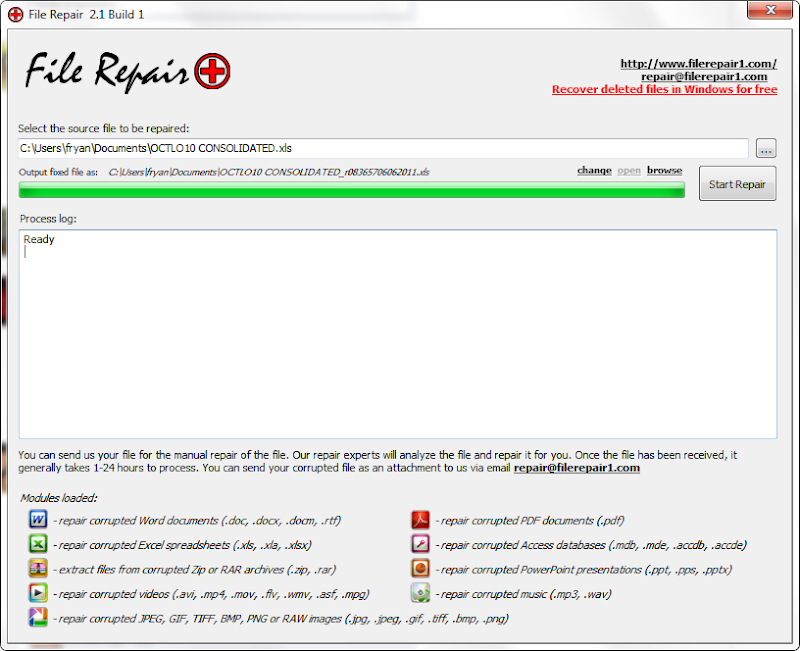Click inside the Process log text area
The width and height of the screenshot is (800, 651).
[398, 334]
